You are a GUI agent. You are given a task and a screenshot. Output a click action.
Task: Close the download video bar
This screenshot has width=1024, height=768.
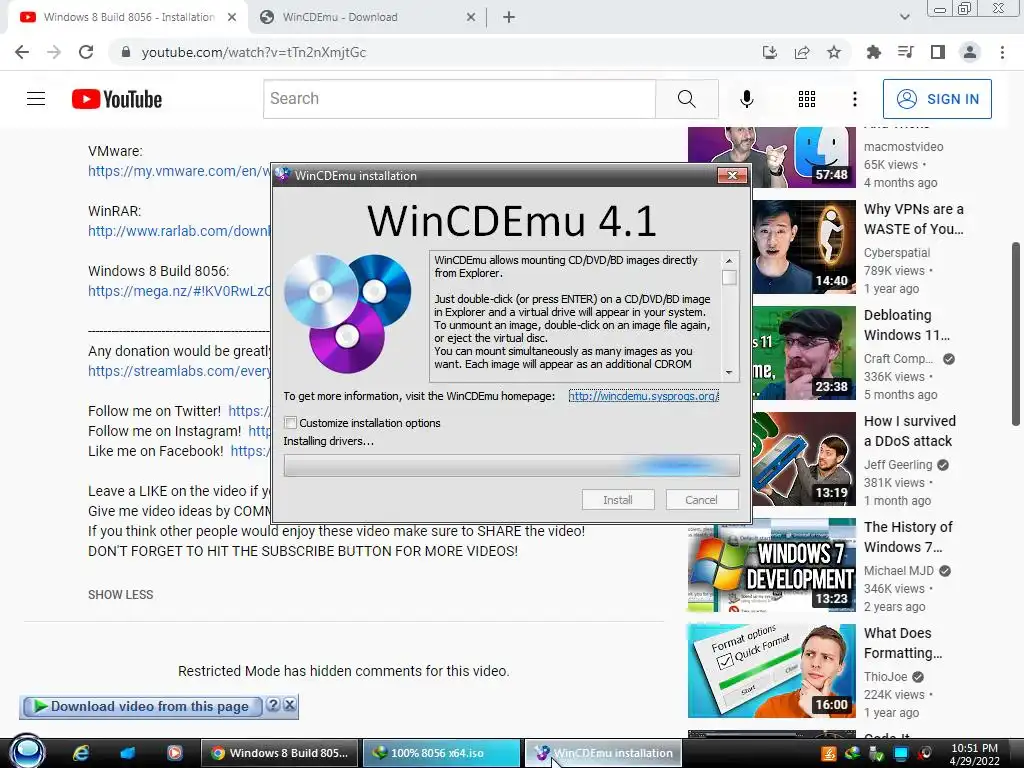point(289,705)
